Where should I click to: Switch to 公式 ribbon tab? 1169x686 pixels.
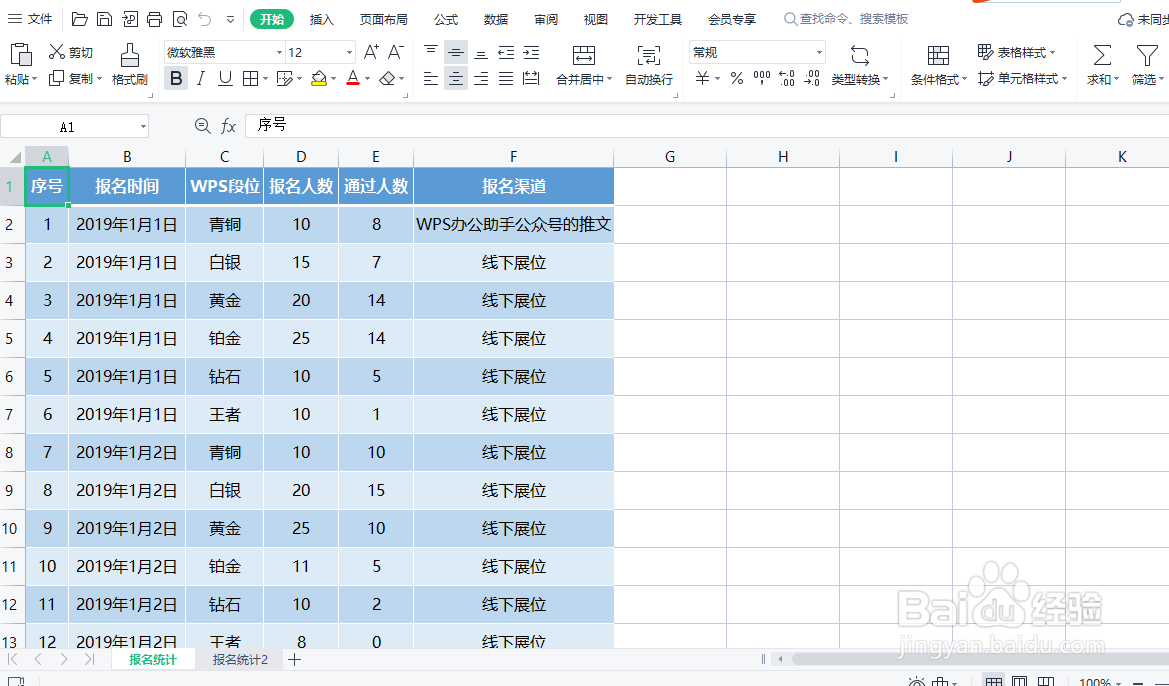(x=446, y=19)
